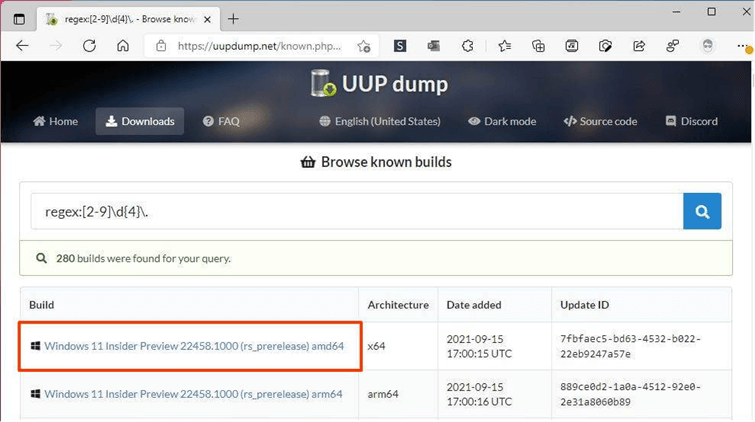This screenshot has width=755, height=422.
Task: Open the Home navigation item
Action: point(55,121)
